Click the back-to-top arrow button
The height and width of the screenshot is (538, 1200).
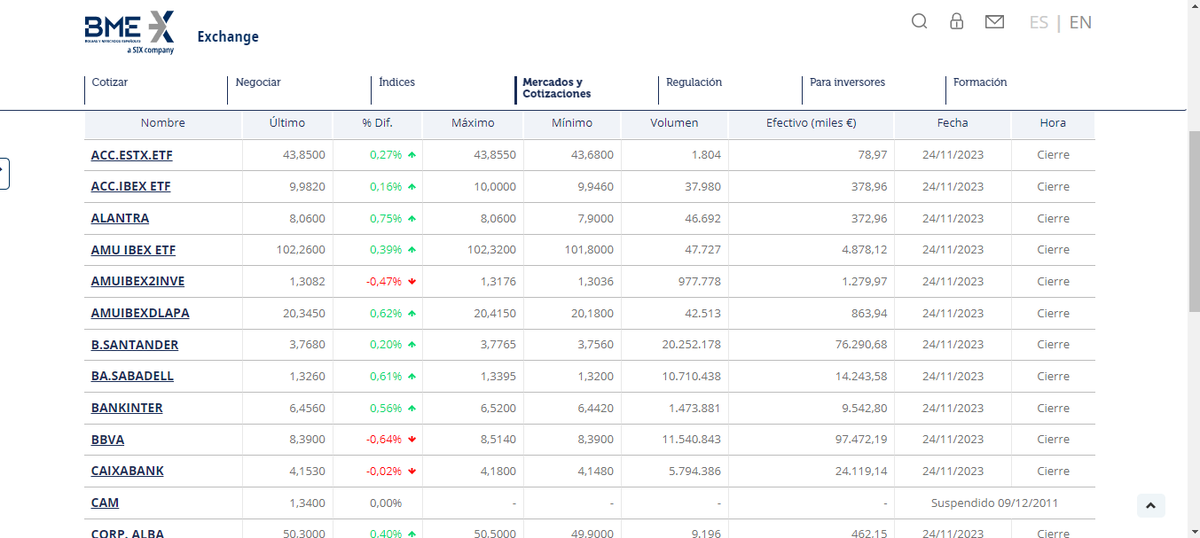coord(1151,506)
